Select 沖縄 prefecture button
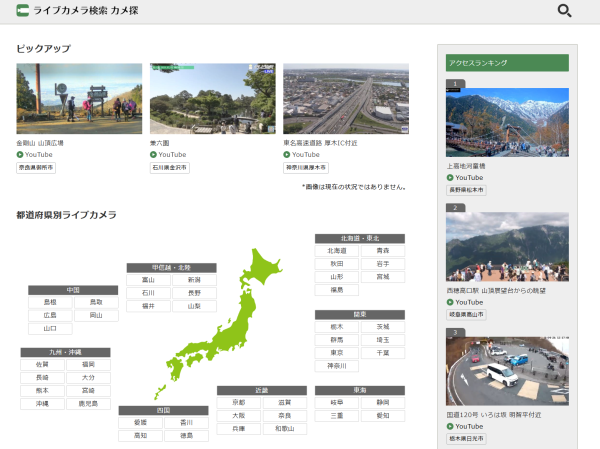 click(x=42, y=404)
